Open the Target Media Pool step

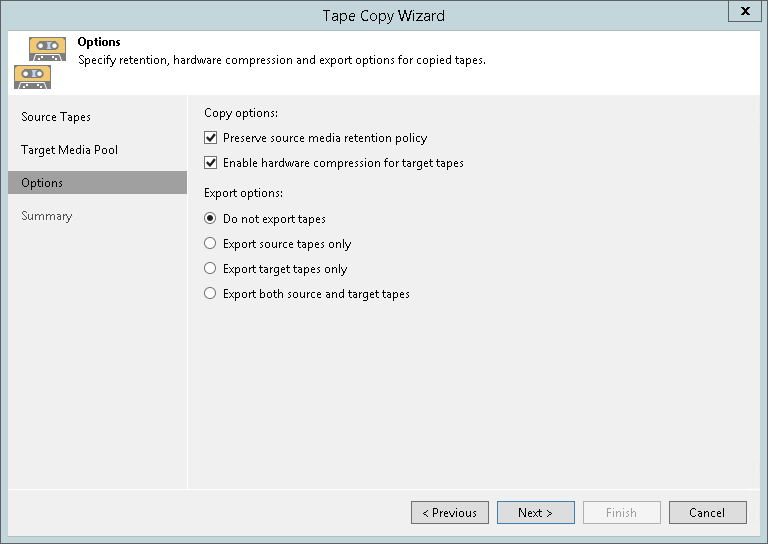[69, 150]
